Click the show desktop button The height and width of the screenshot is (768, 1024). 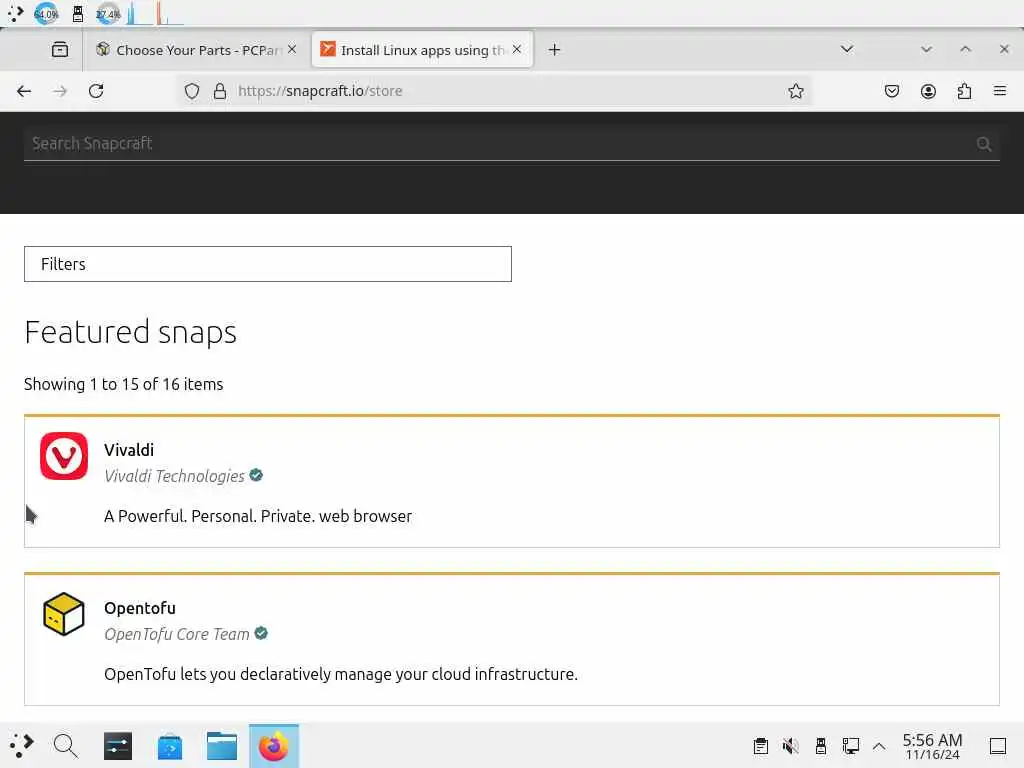[x=997, y=746]
